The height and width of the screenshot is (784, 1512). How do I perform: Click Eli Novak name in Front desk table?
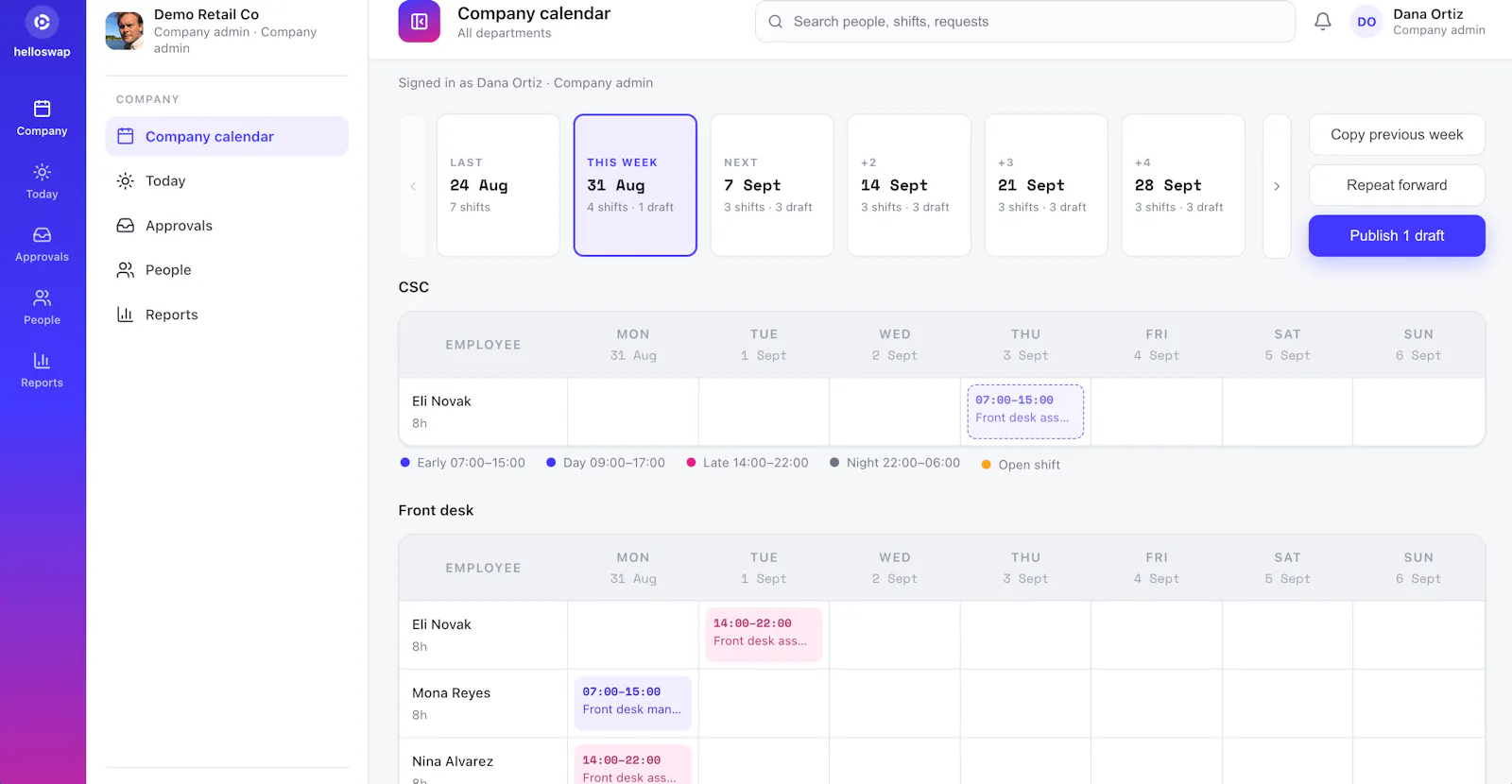pos(441,624)
